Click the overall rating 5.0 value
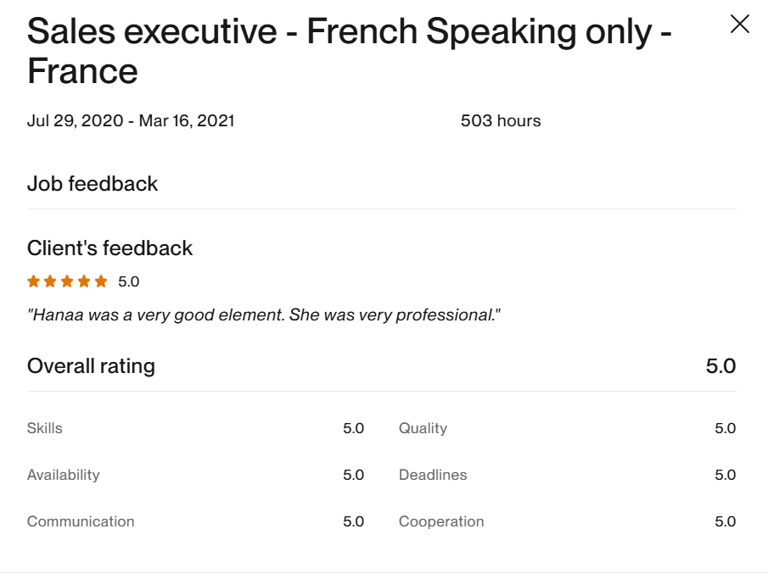This screenshot has height=579, width=768. point(720,366)
